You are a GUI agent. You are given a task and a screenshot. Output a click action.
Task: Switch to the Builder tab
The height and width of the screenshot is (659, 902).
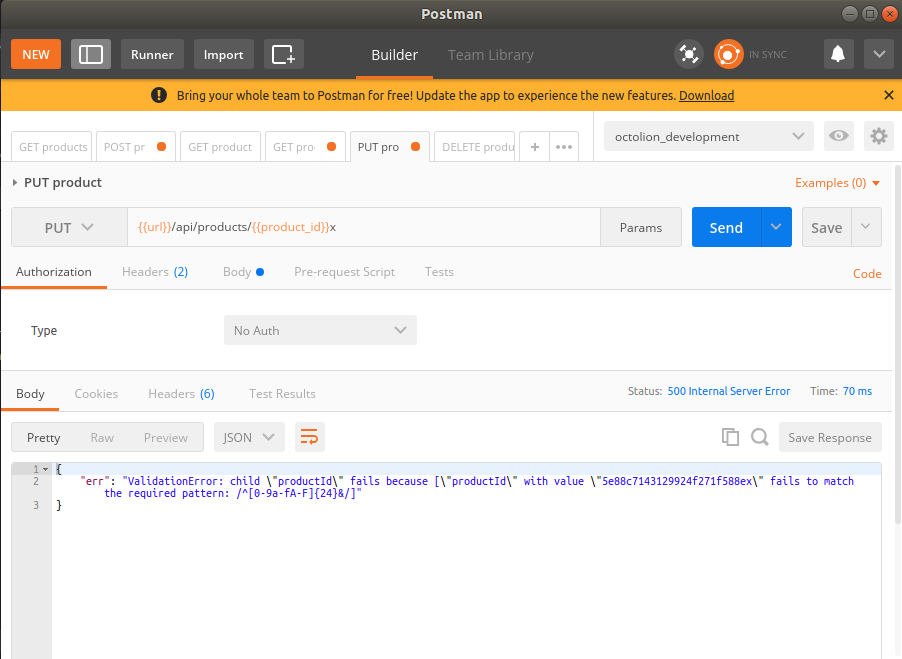pos(395,55)
